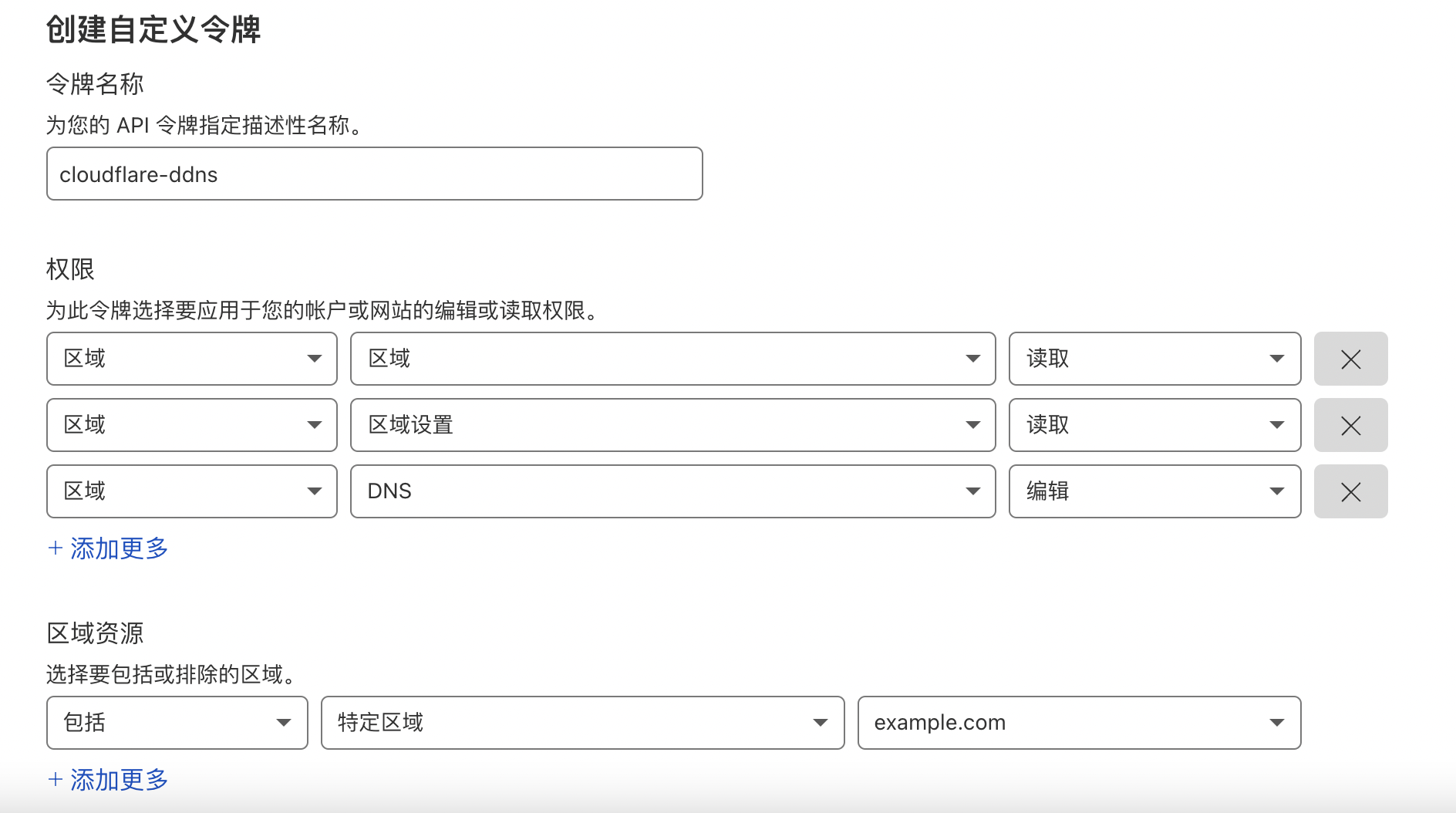Open the first row's 区域 permission item dropdown
1456x813 pixels.
point(673,359)
